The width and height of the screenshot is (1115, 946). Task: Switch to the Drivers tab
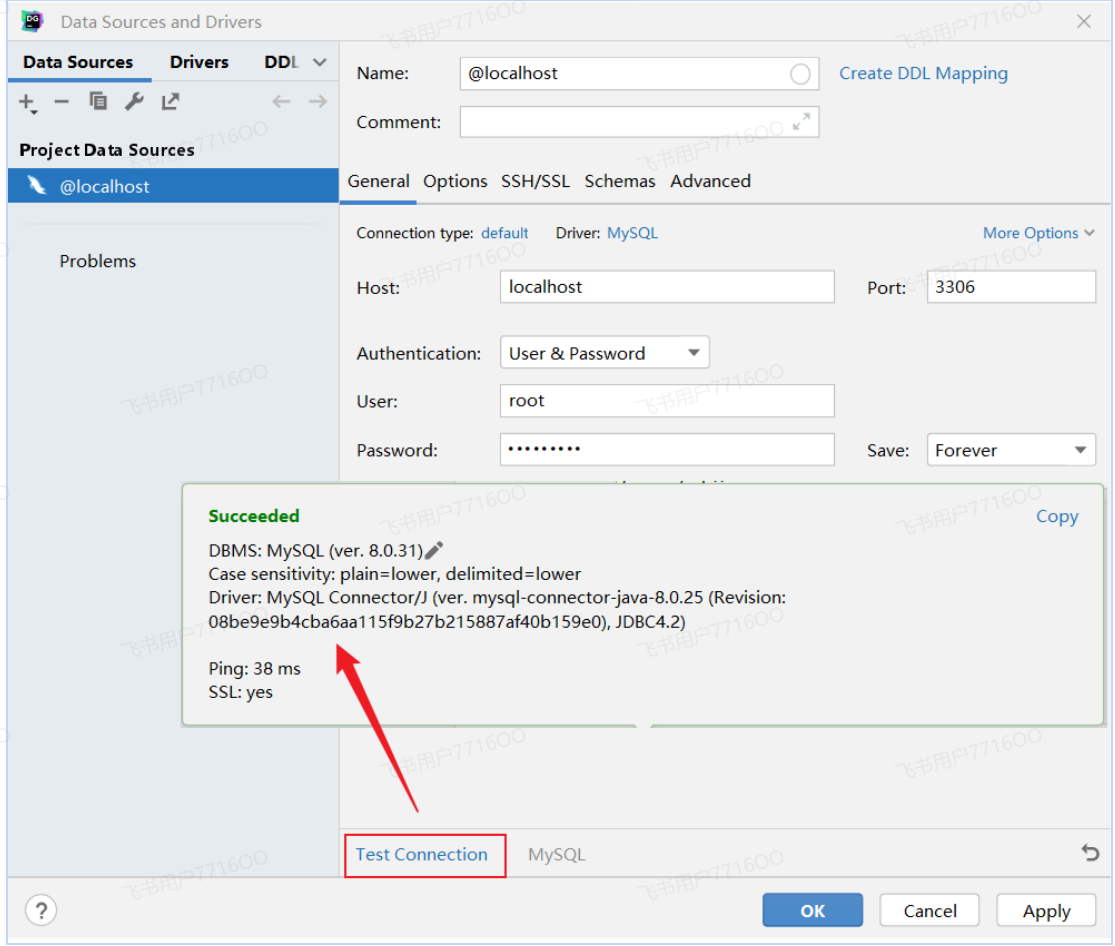coord(199,62)
